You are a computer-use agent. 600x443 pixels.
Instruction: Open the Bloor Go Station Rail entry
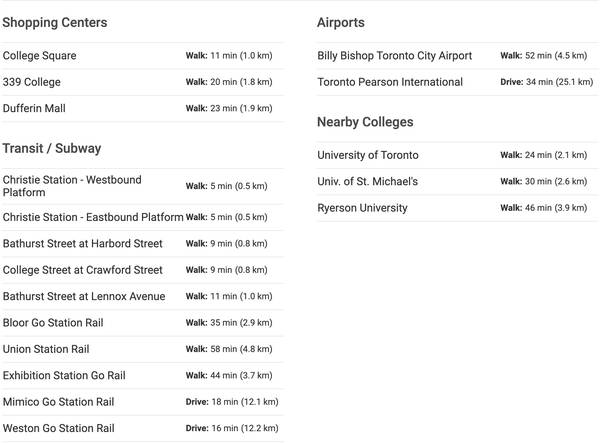point(142,323)
